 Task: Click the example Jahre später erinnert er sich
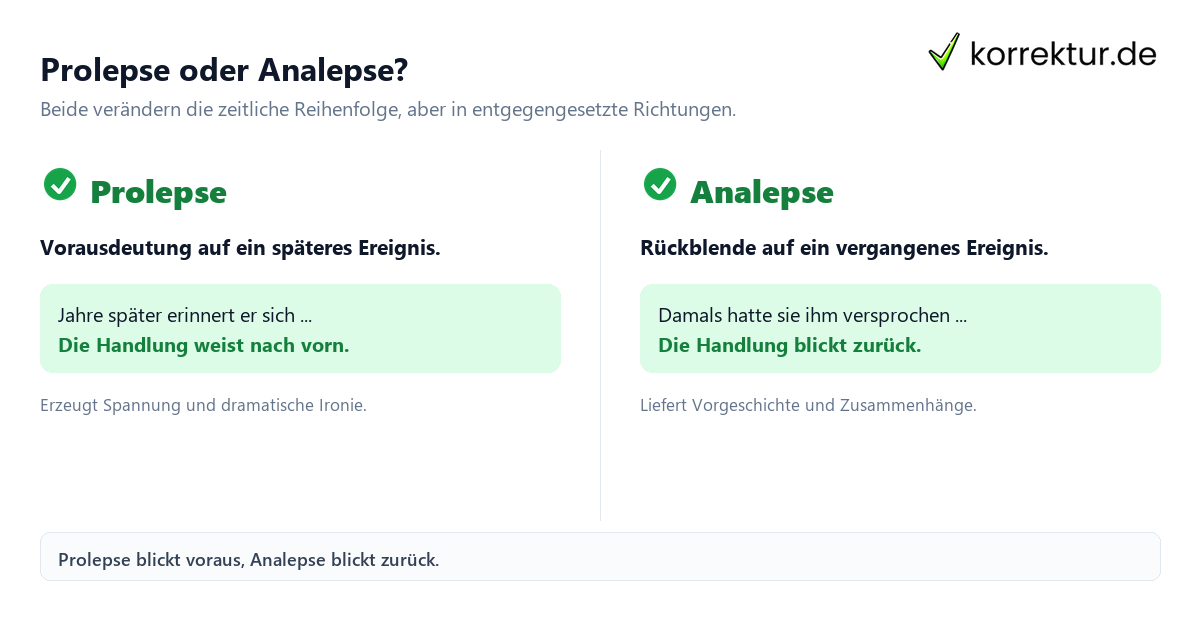tap(185, 315)
